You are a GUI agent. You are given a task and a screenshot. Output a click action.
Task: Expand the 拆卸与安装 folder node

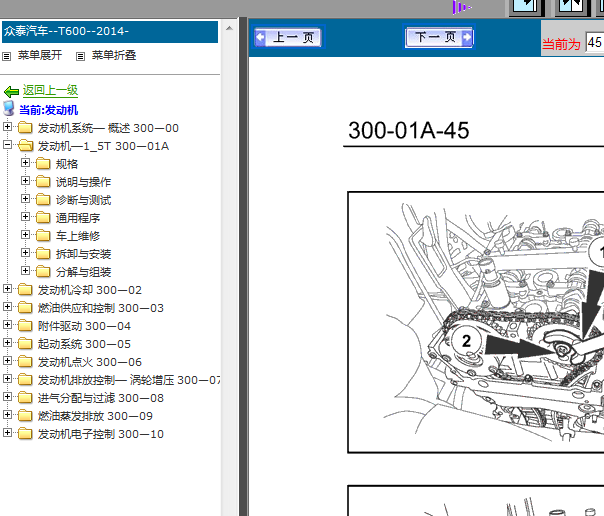coord(25,252)
